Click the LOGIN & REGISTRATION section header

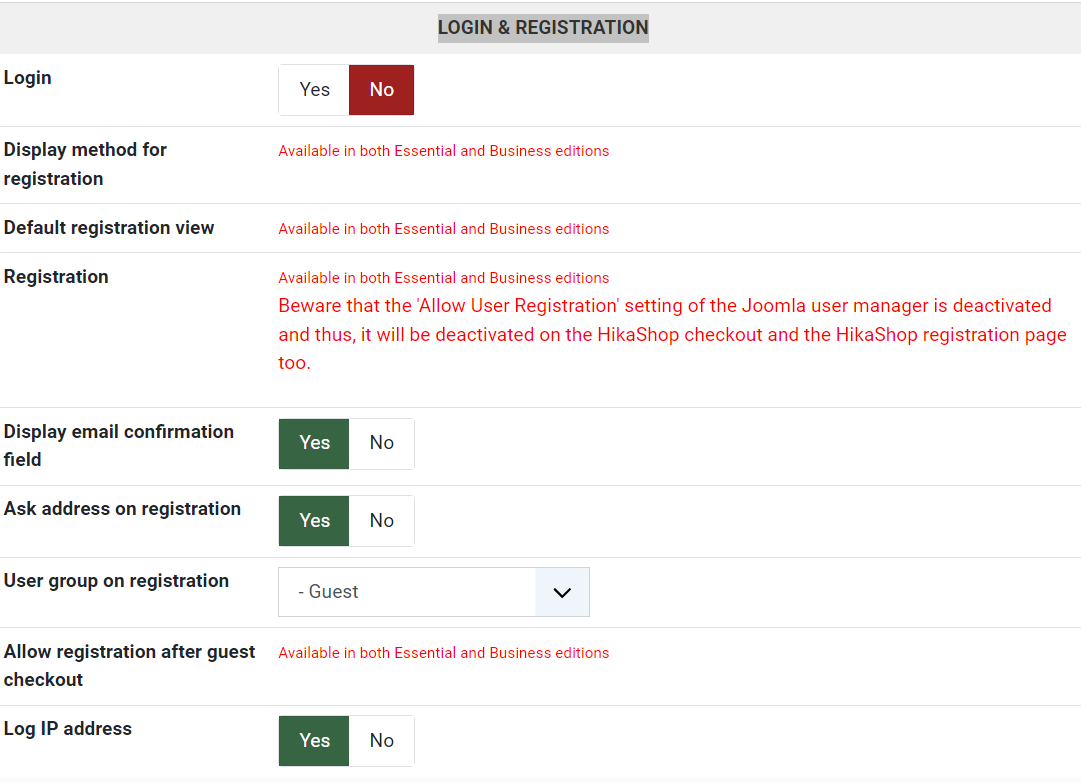click(543, 27)
